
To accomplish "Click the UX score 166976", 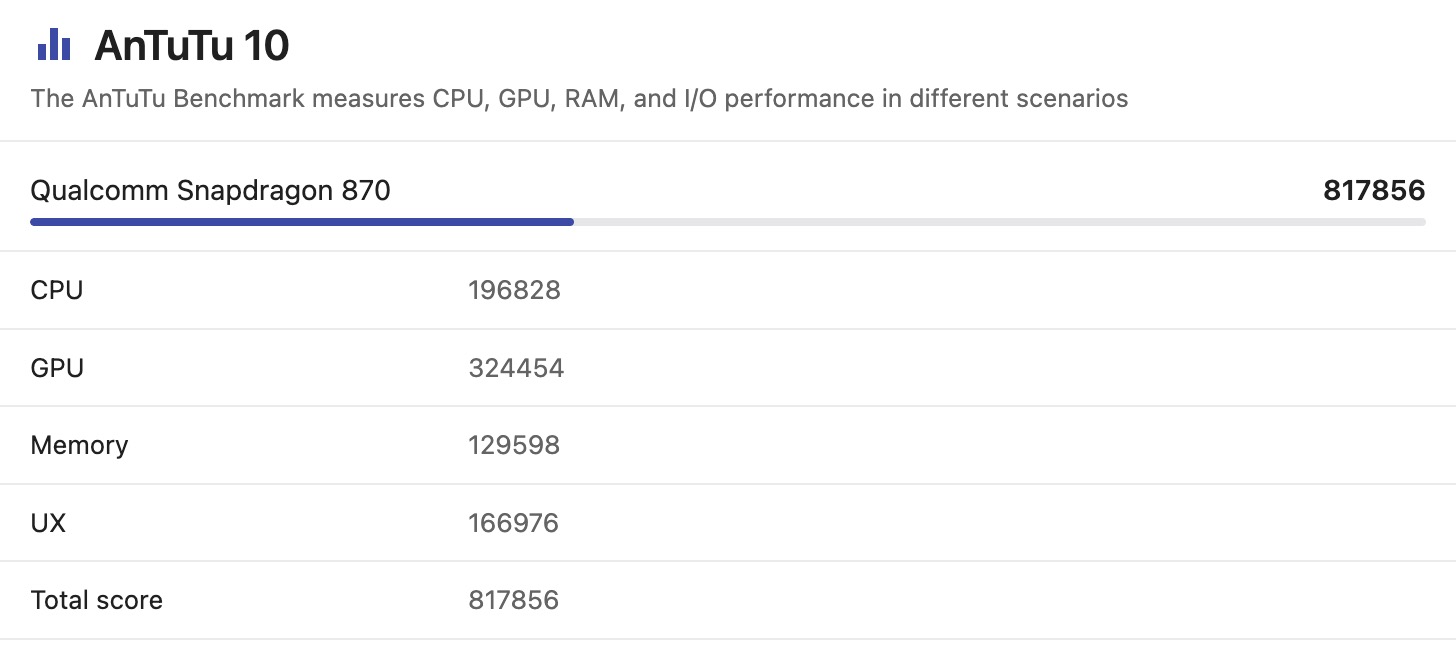I will pos(513,523).
